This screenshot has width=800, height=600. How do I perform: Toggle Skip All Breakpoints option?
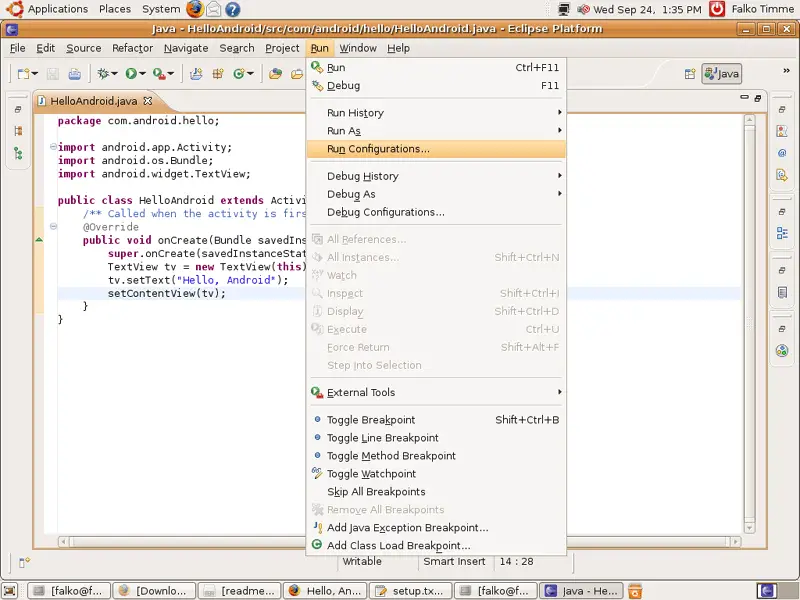(436, 492)
